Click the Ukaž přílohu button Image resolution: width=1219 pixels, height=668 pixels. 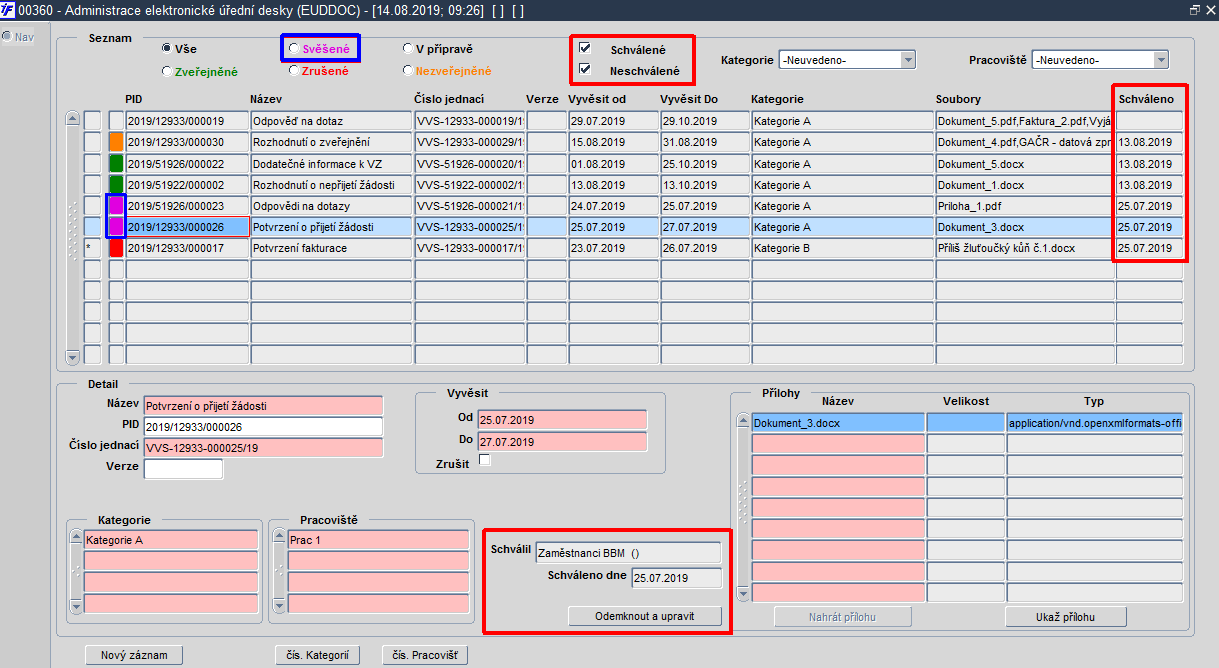(1065, 616)
